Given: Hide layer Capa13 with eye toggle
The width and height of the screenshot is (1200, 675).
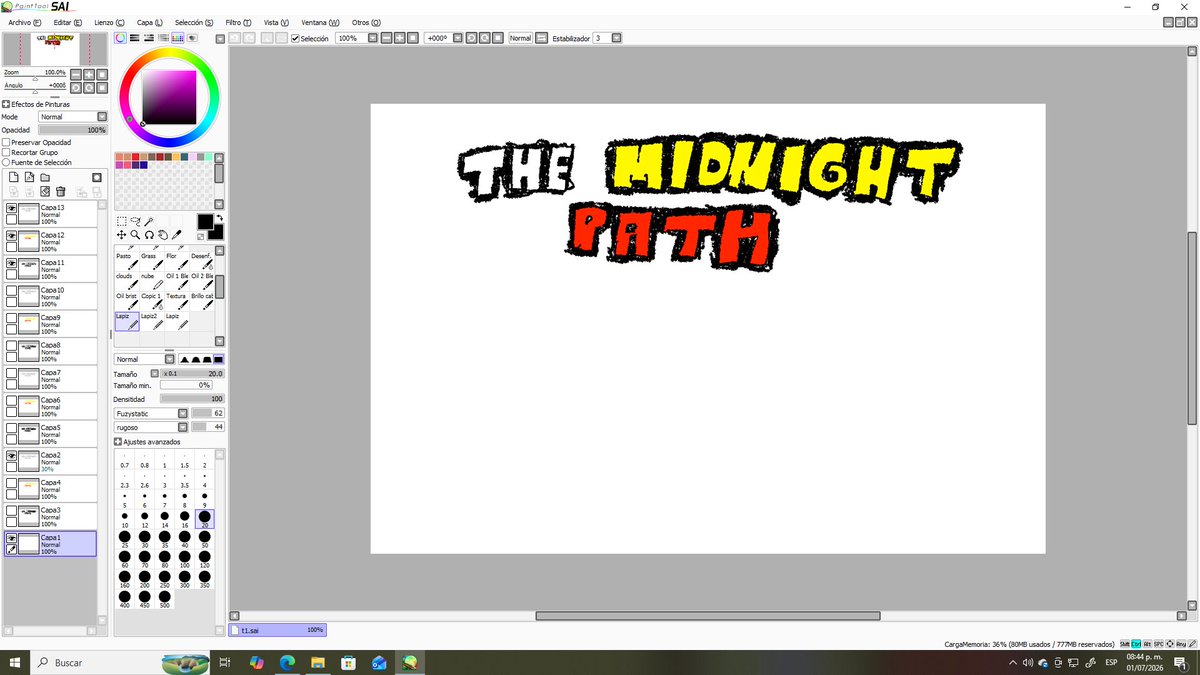Looking at the screenshot, I should [12, 208].
